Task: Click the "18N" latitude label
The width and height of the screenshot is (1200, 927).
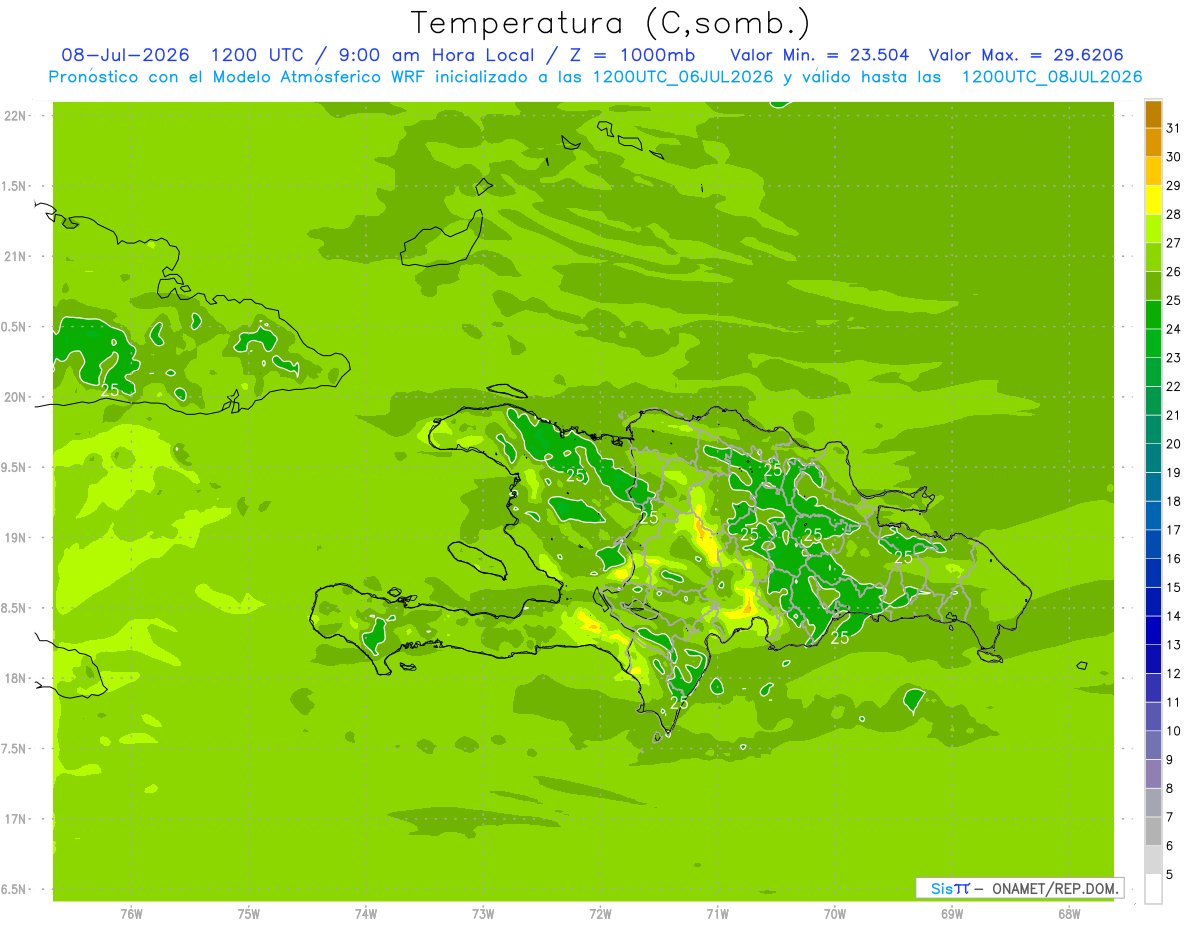Action: (x=14, y=678)
